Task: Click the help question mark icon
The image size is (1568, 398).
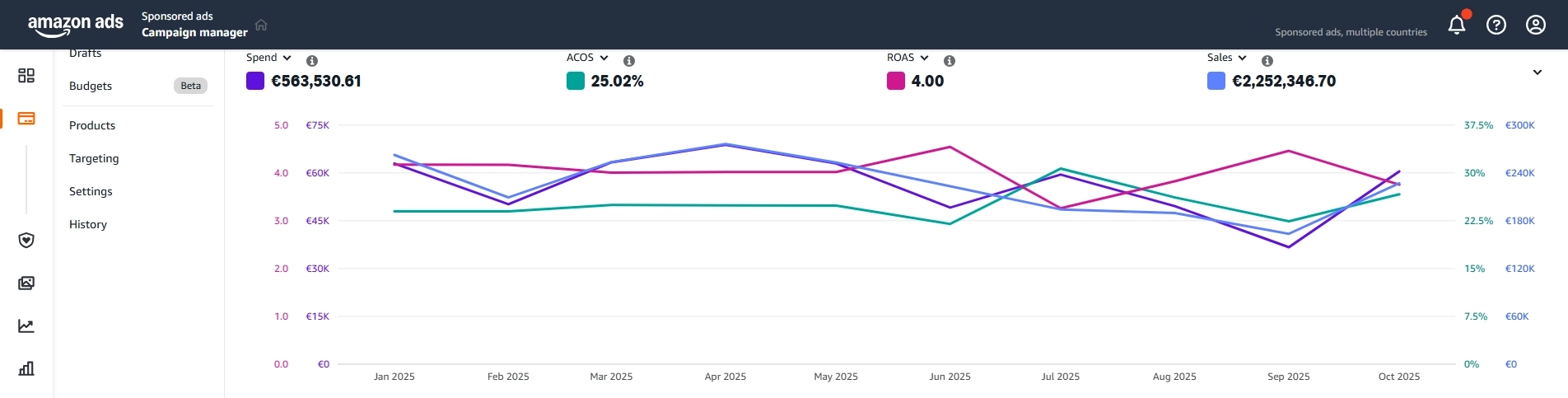Action: click(1496, 25)
